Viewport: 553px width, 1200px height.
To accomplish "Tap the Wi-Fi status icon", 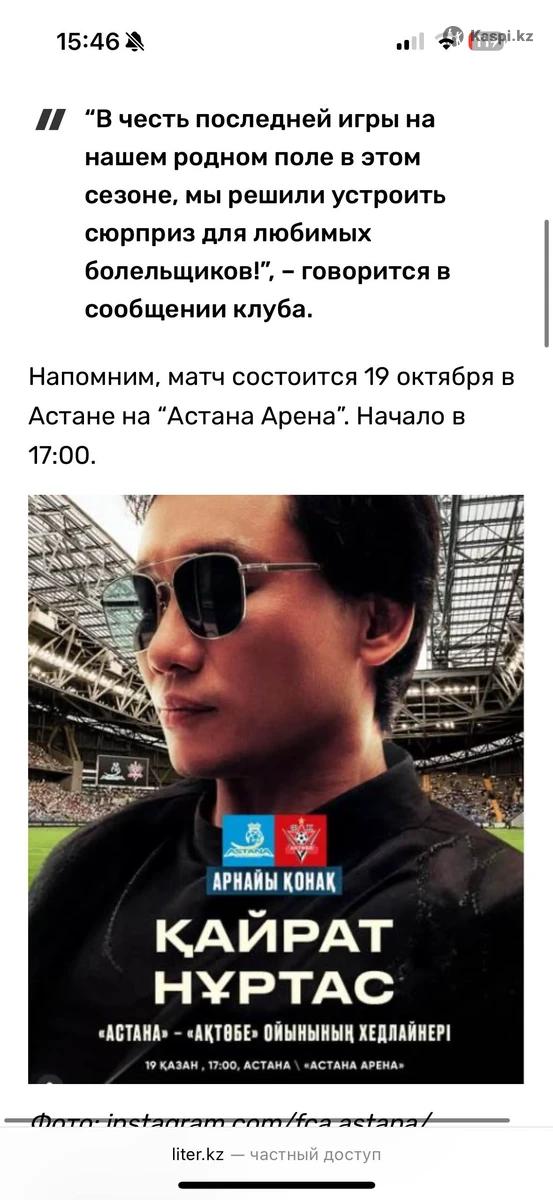I will (x=447, y=42).
